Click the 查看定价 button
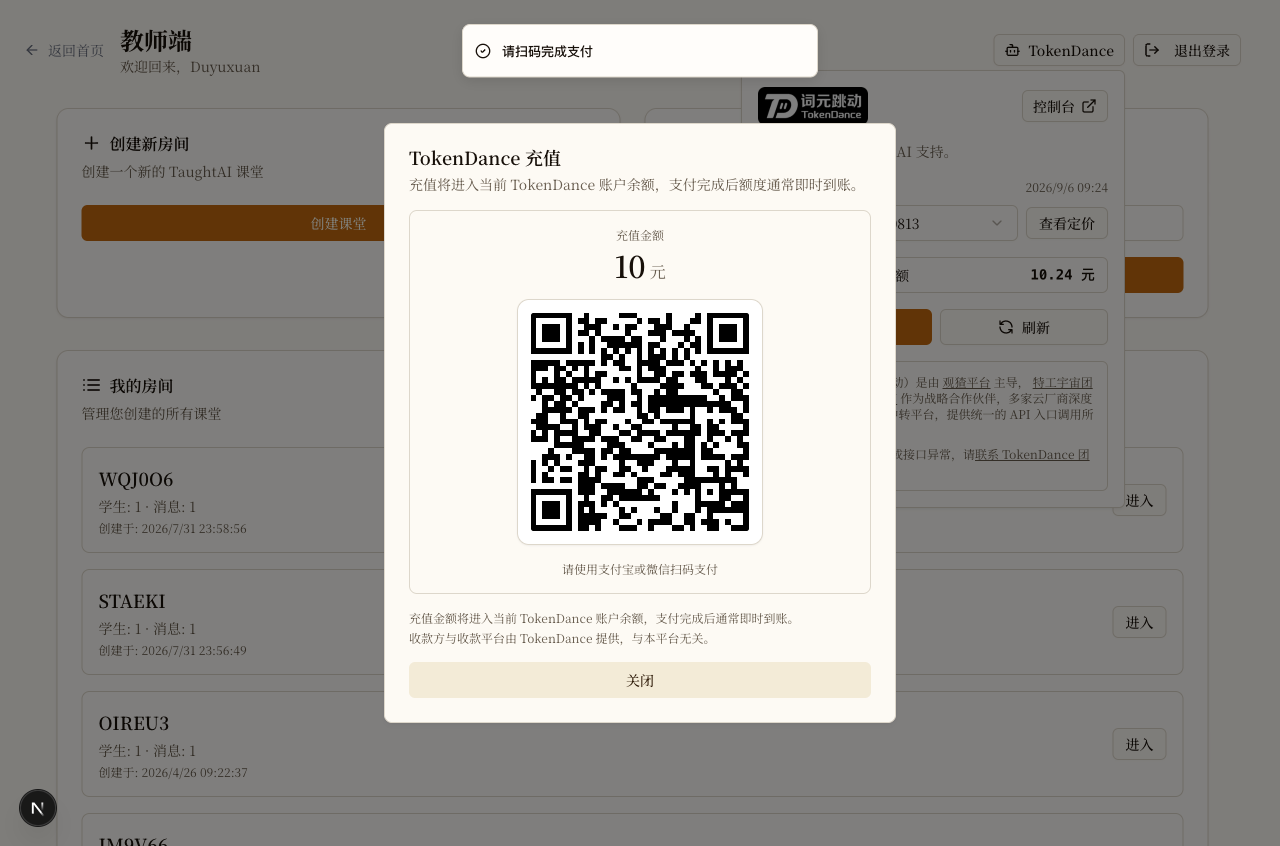Image resolution: width=1280 pixels, height=846 pixels. pos(1067,223)
